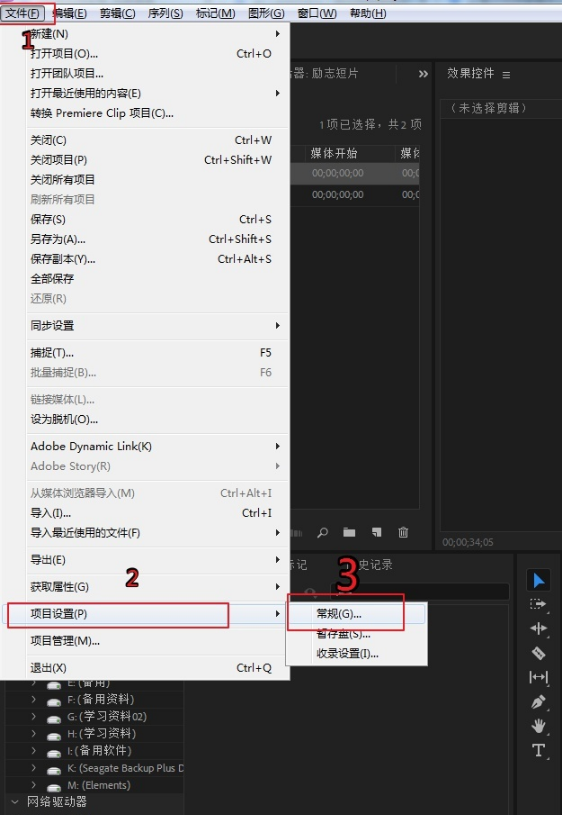Select the Selection tool arrow
This screenshot has height=815, width=565.
coord(538,581)
